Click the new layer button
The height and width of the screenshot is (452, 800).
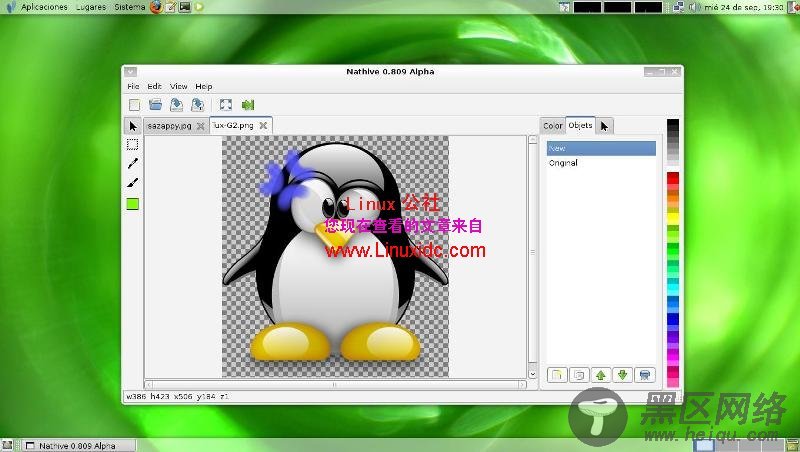[557, 375]
